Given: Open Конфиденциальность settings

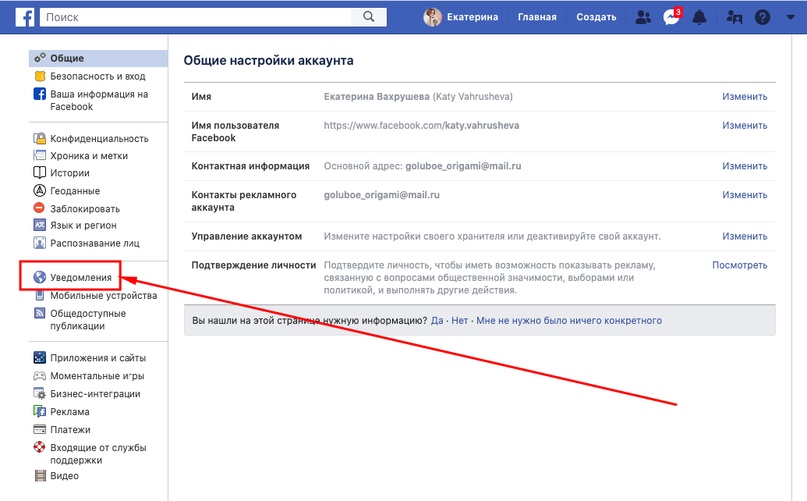Looking at the screenshot, I should 99,139.
